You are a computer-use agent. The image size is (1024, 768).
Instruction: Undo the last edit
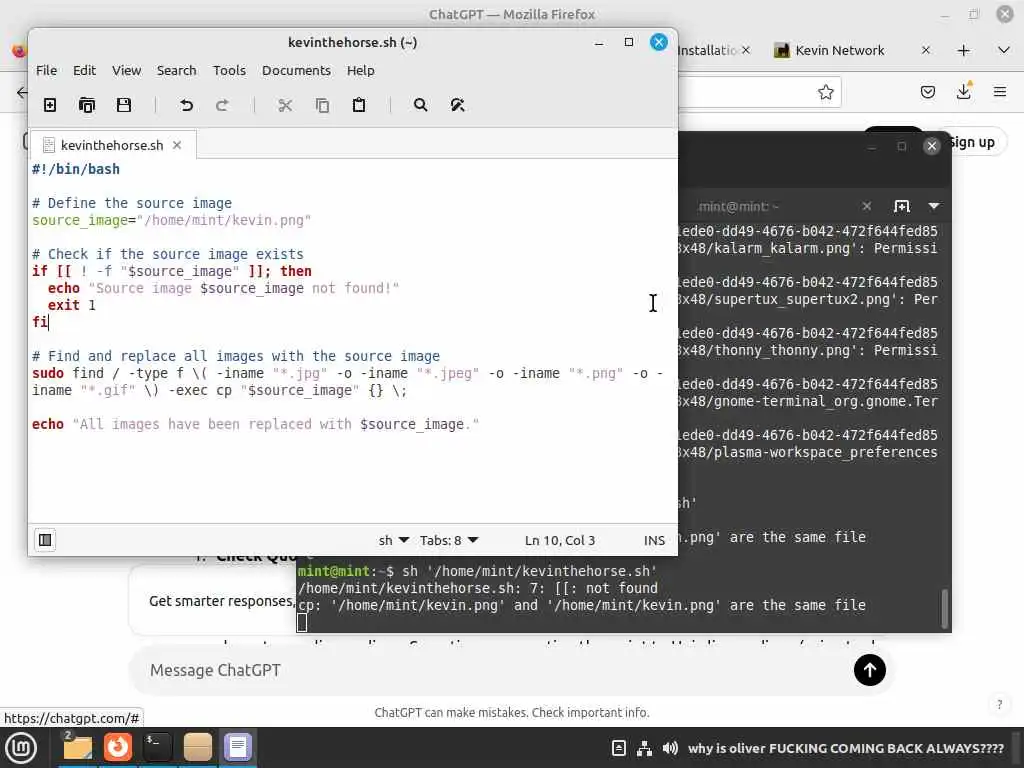coord(186,105)
